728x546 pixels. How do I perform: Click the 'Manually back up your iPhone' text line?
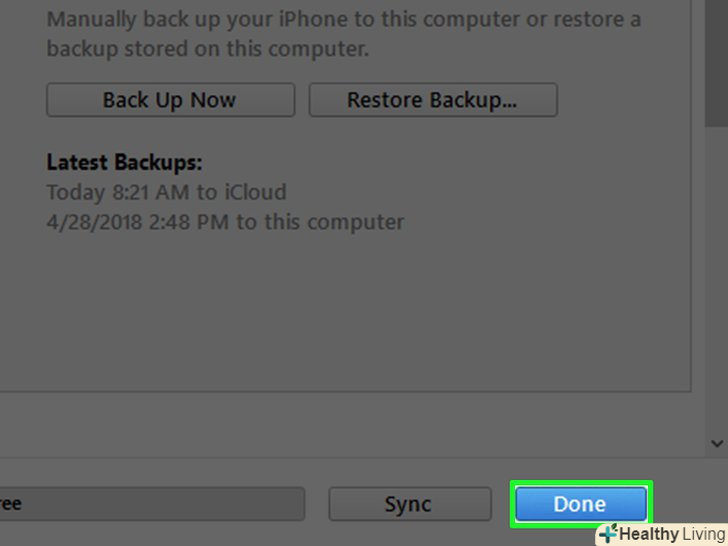pyautogui.click(x=344, y=20)
